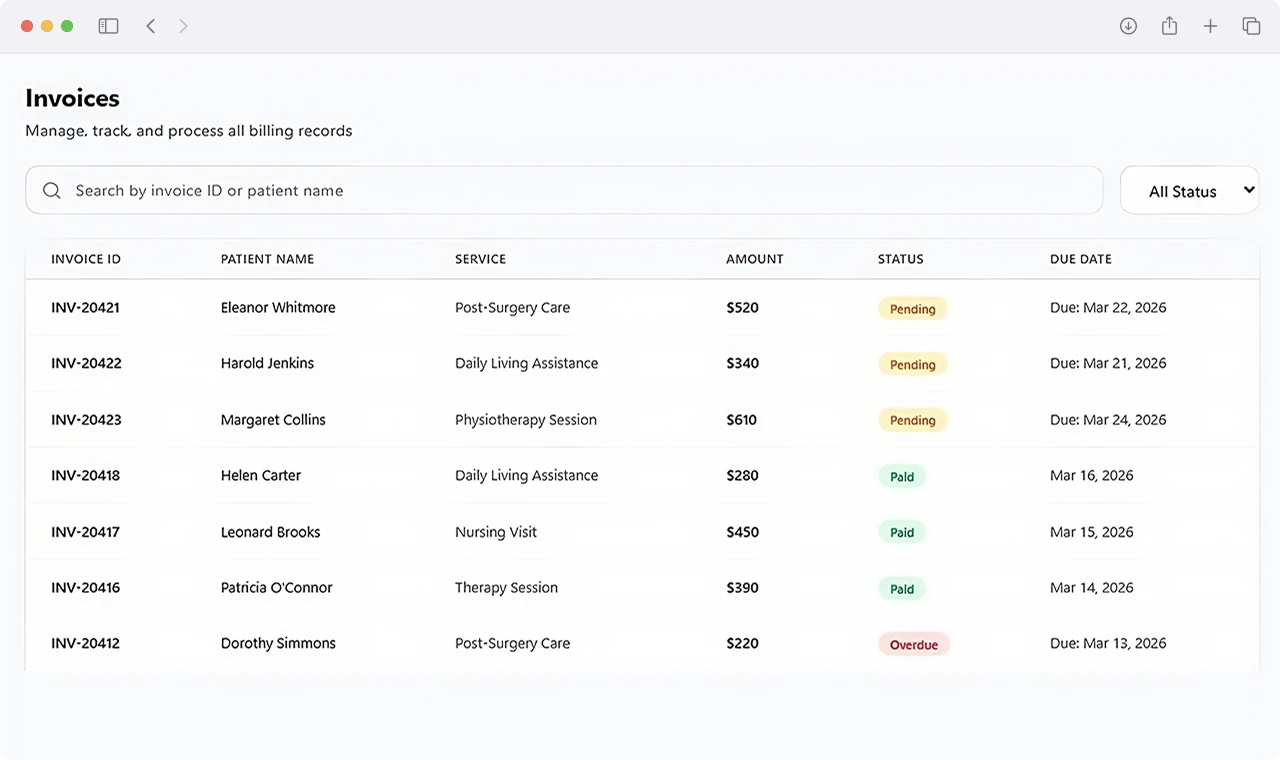Click patient name Dorothy Simmons
The height and width of the screenshot is (760, 1280).
pyautogui.click(x=278, y=644)
